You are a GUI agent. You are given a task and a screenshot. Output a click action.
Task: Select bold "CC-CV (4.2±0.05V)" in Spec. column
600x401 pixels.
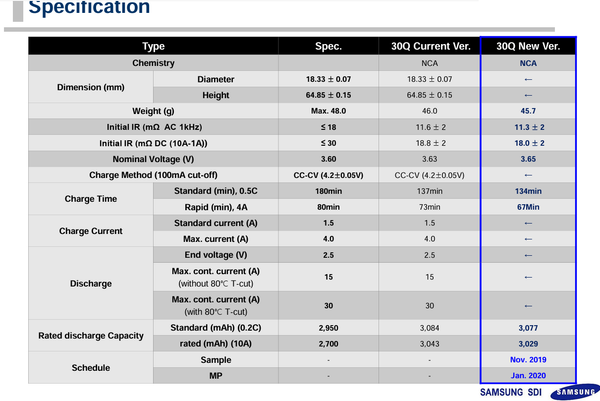coord(328,175)
